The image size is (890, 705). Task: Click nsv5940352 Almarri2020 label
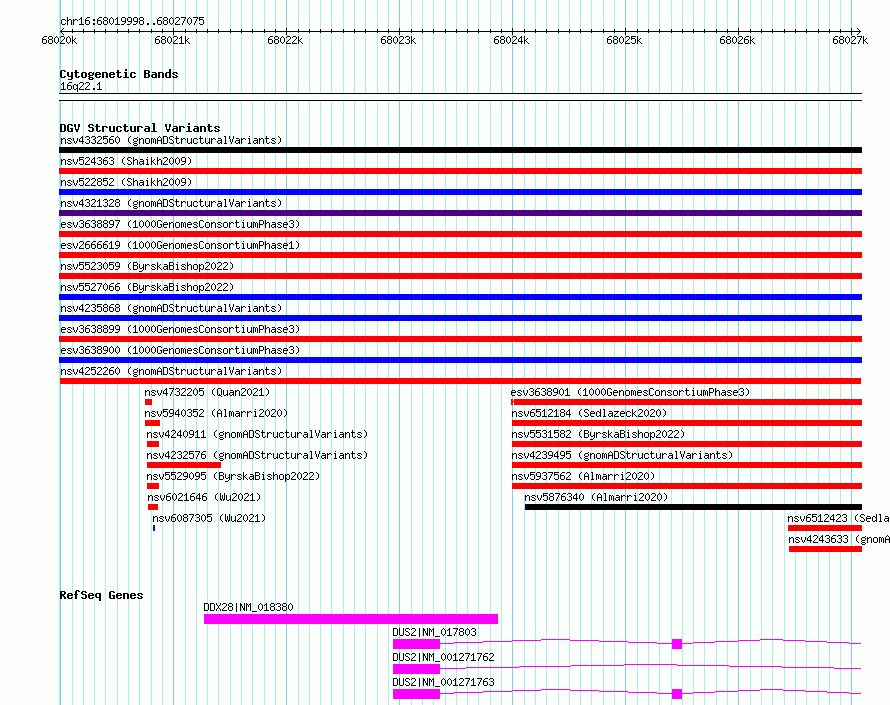[x=216, y=413]
